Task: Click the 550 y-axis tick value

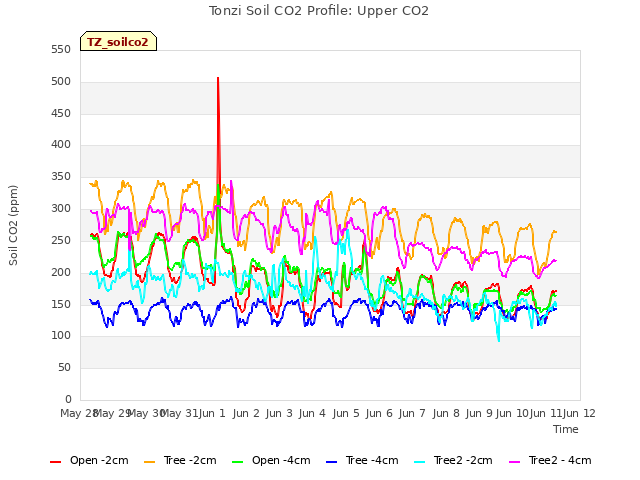Action: (61, 50)
